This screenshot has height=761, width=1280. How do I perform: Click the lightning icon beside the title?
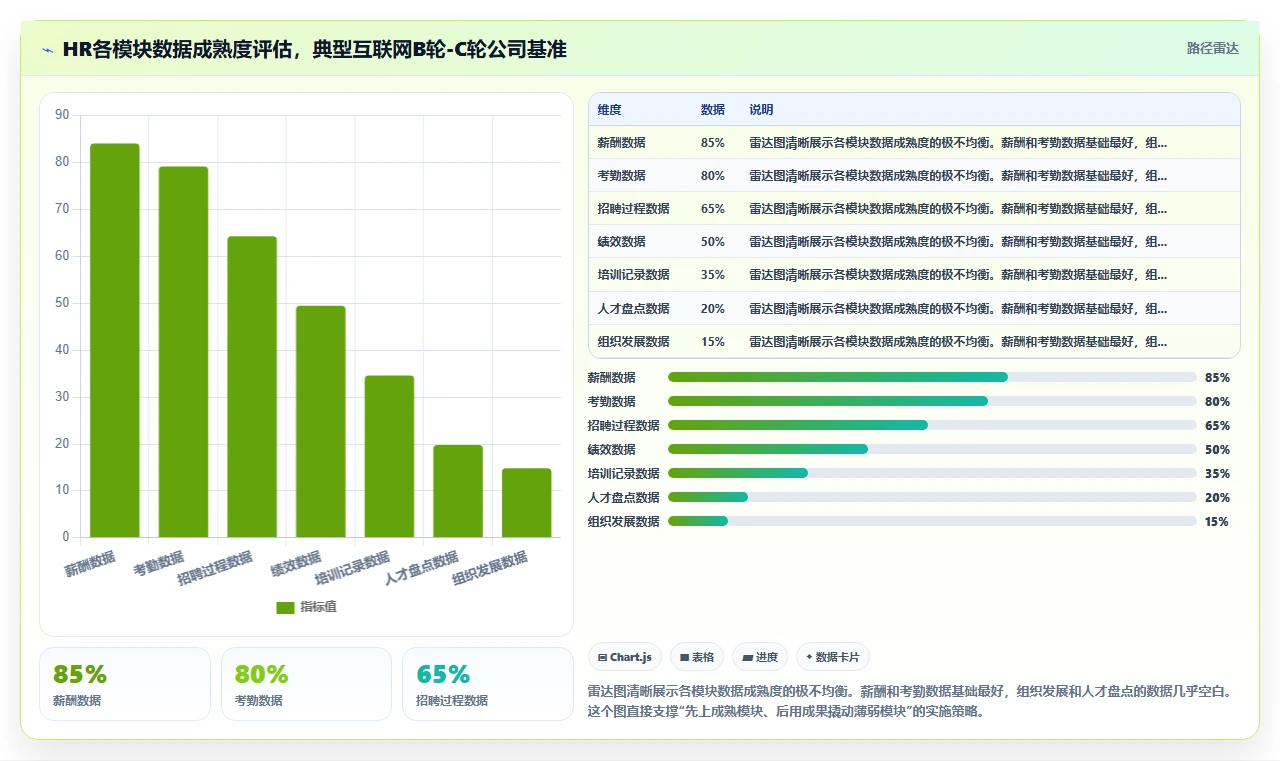(48, 49)
